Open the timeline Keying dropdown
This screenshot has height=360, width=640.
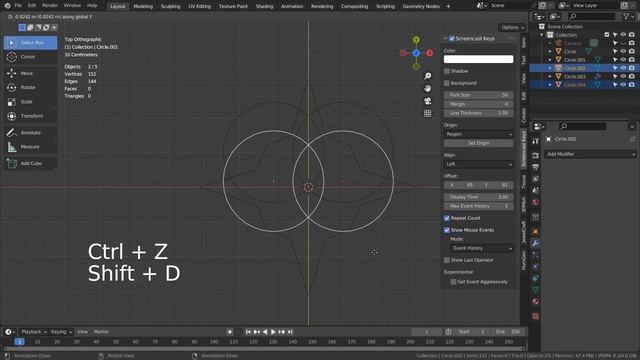point(61,332)
